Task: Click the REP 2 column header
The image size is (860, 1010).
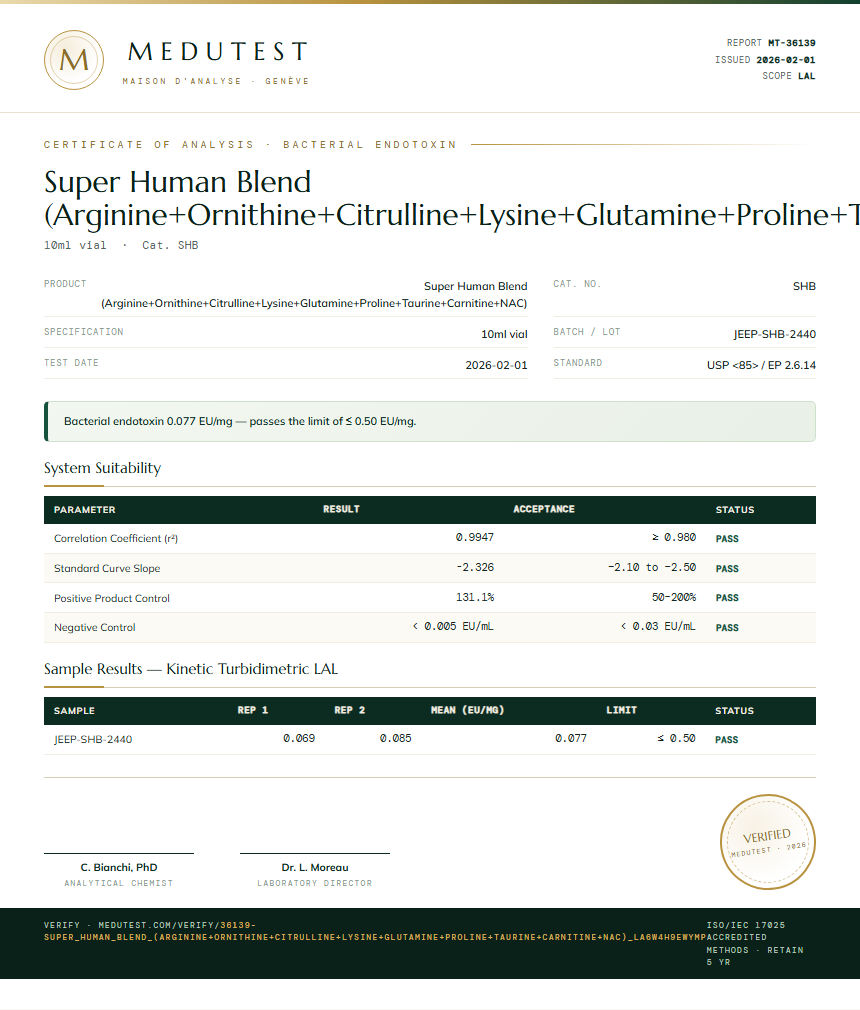Action: click(350, 710)
